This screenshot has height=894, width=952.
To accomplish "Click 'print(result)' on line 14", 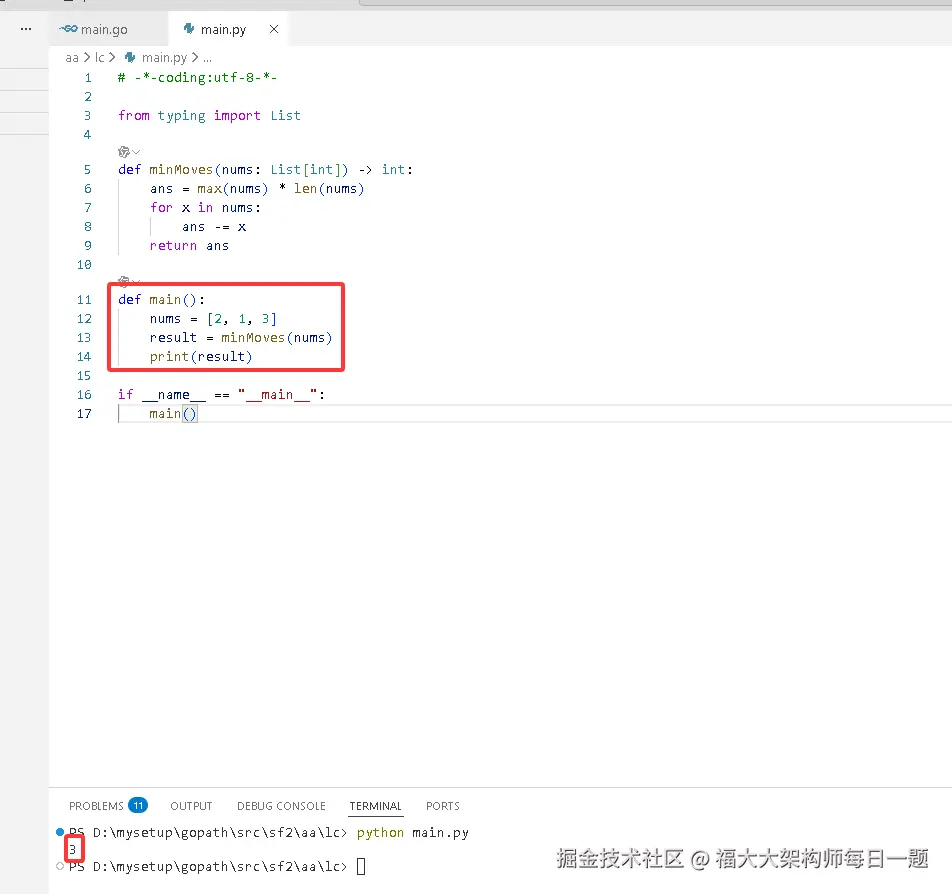I will tap(201, 357).
